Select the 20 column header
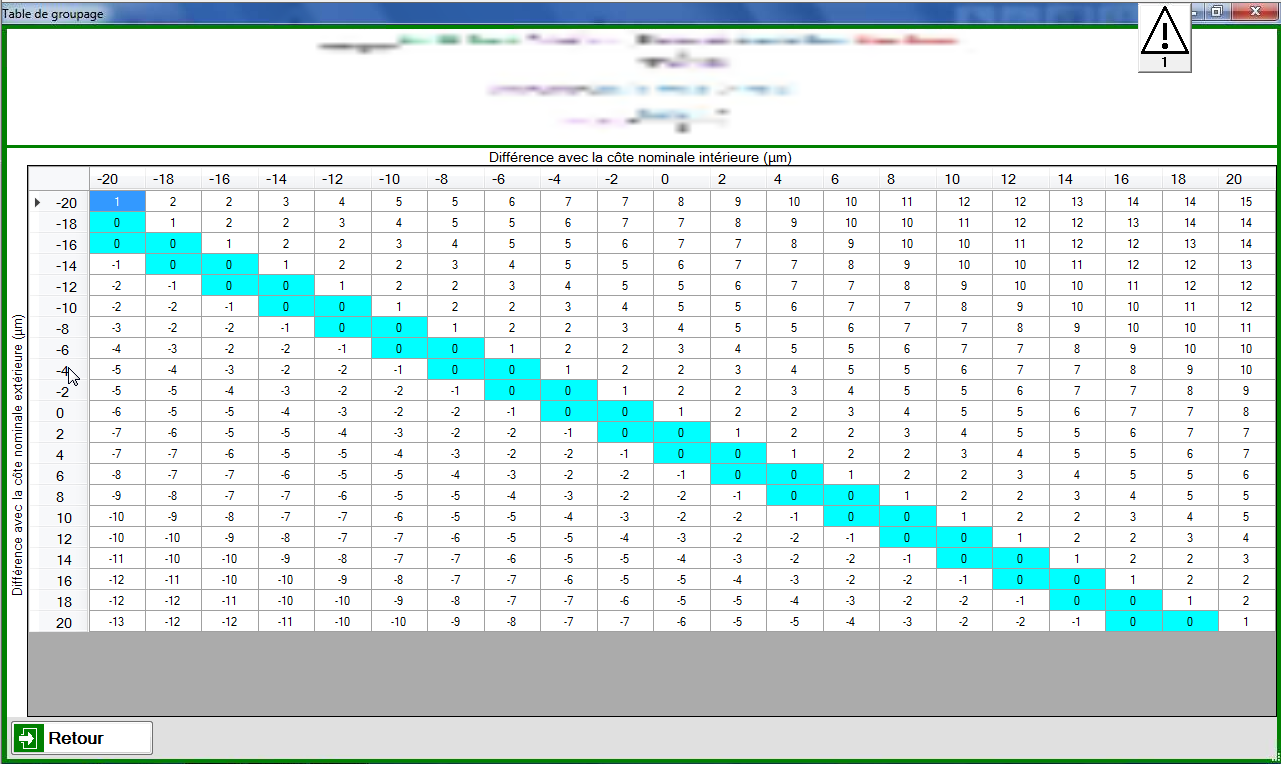 point(1234,179)
